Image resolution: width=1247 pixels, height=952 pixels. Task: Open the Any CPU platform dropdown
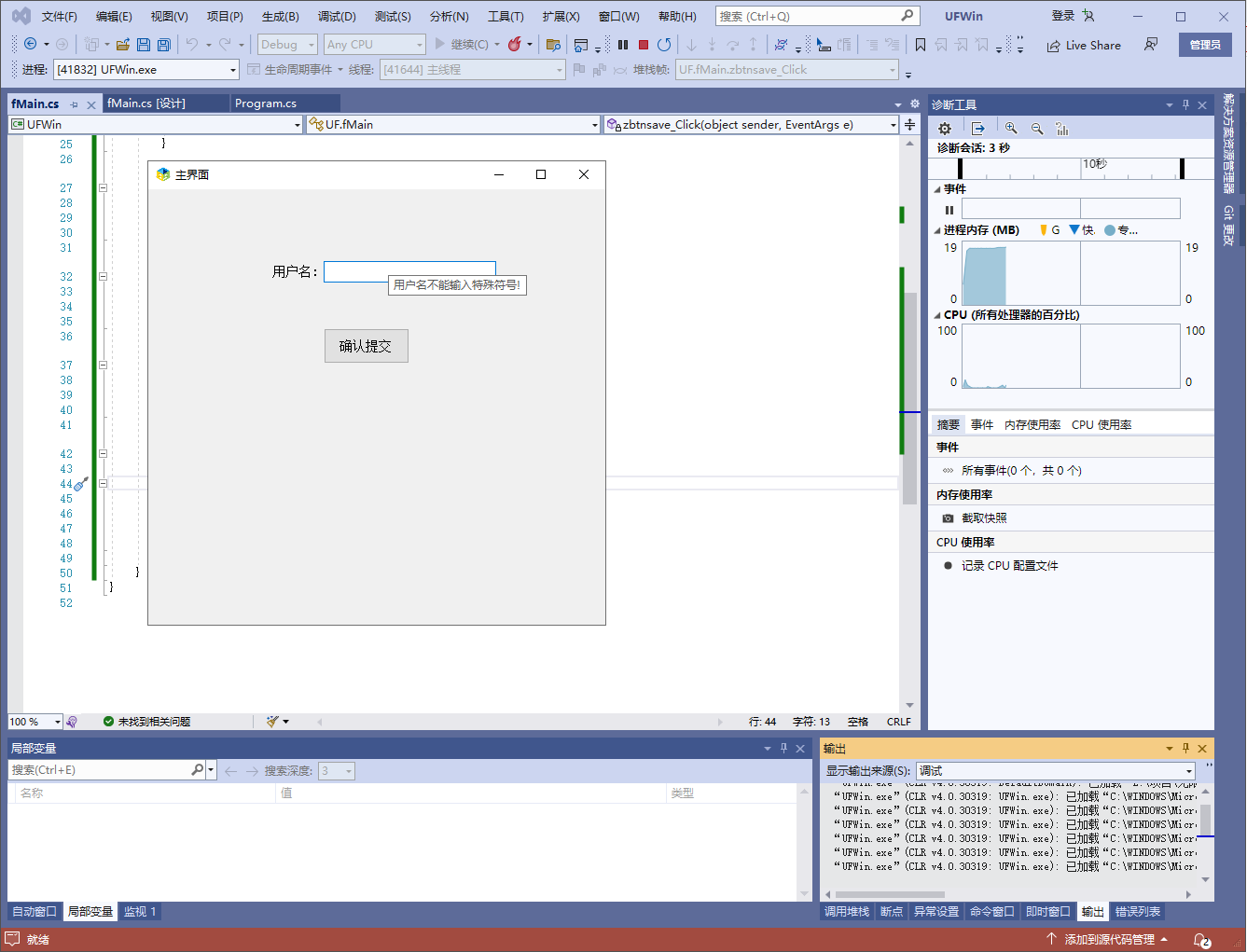point(375,45)
